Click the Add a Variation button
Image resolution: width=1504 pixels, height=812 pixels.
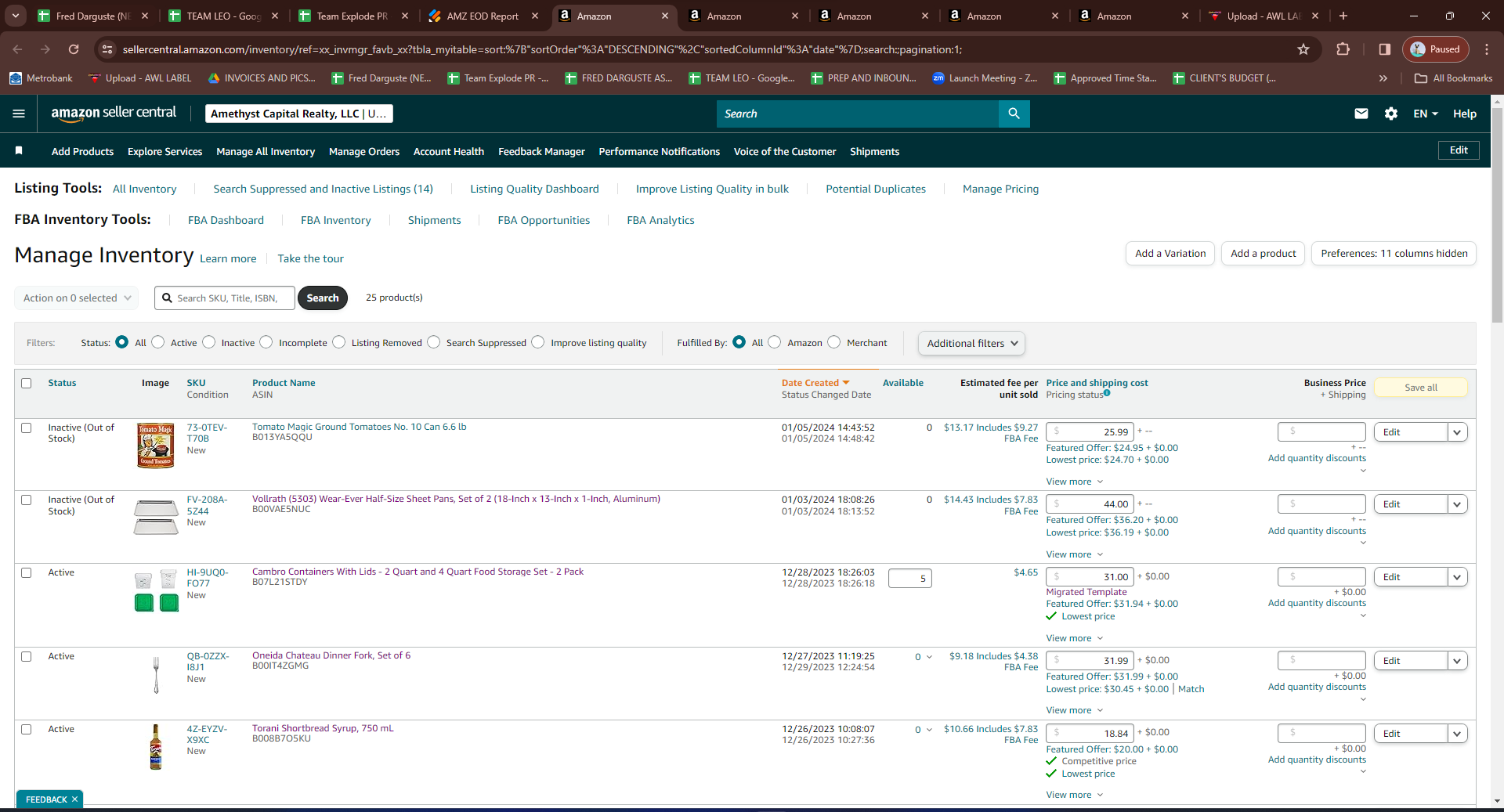pyautogui.click(x=1170, y=254)
